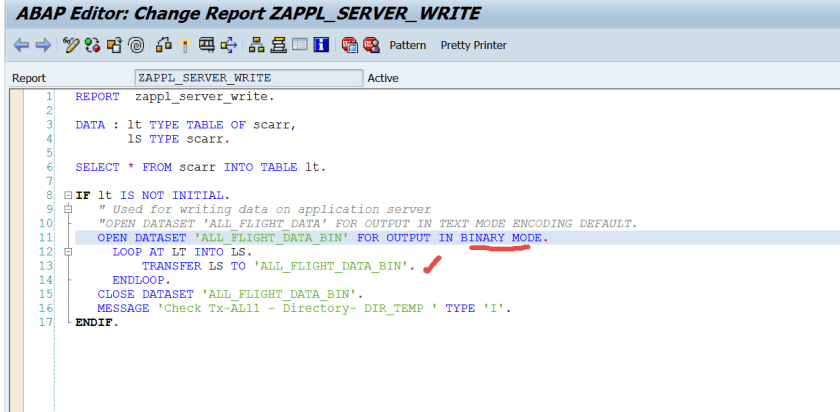This screenshot has height=412, width=840.
Task: Show the object list hierarchy icon
Action: click(256, 45)
